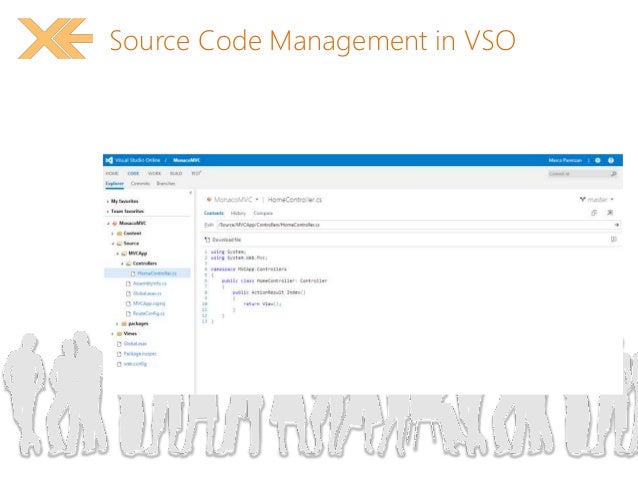Screen dimensions: 638x479
Task: Select the Compare tab
Action: (263, 213)
